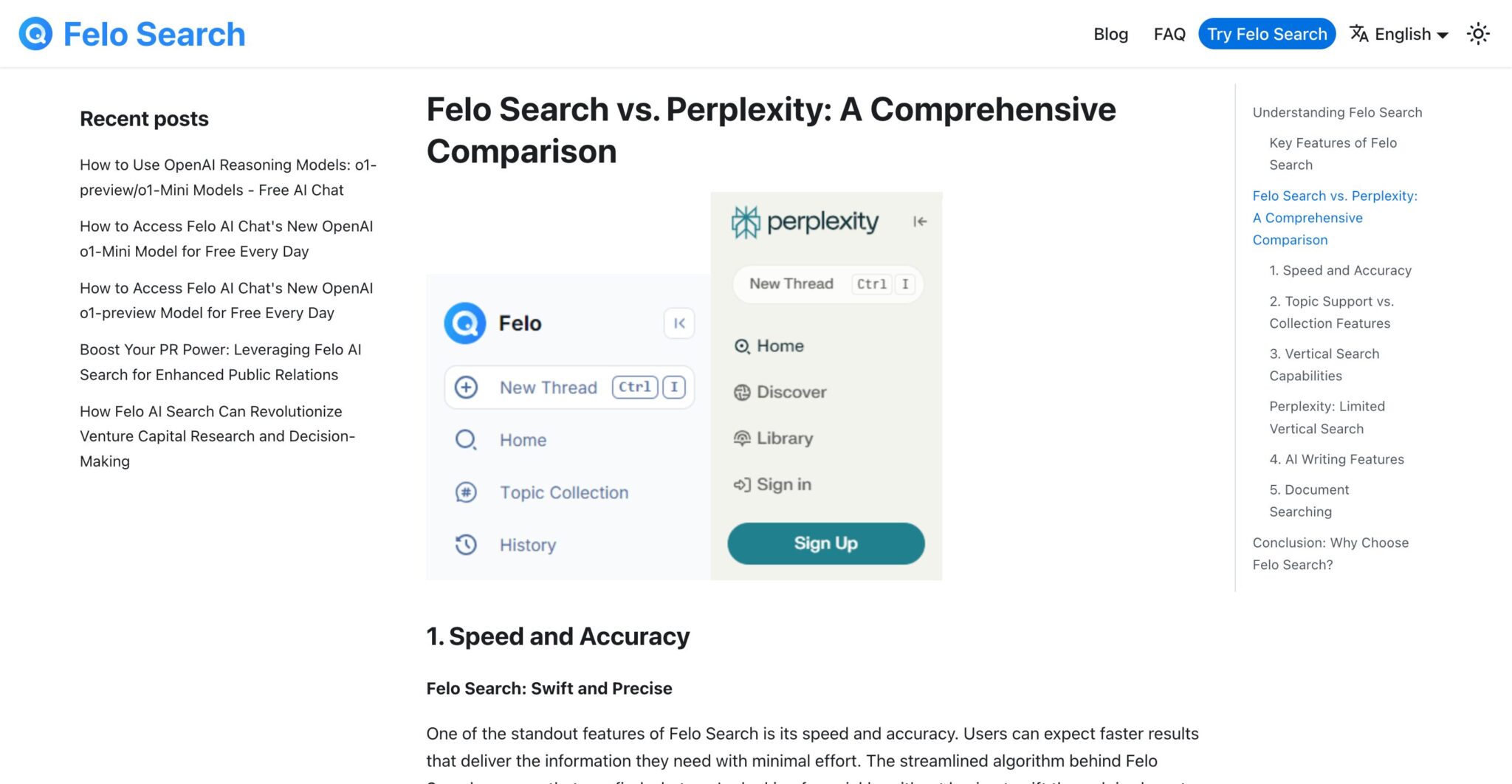Click the Home magnifier icon in Felo sidebar
1512x784 pixels.
[466, 439]
